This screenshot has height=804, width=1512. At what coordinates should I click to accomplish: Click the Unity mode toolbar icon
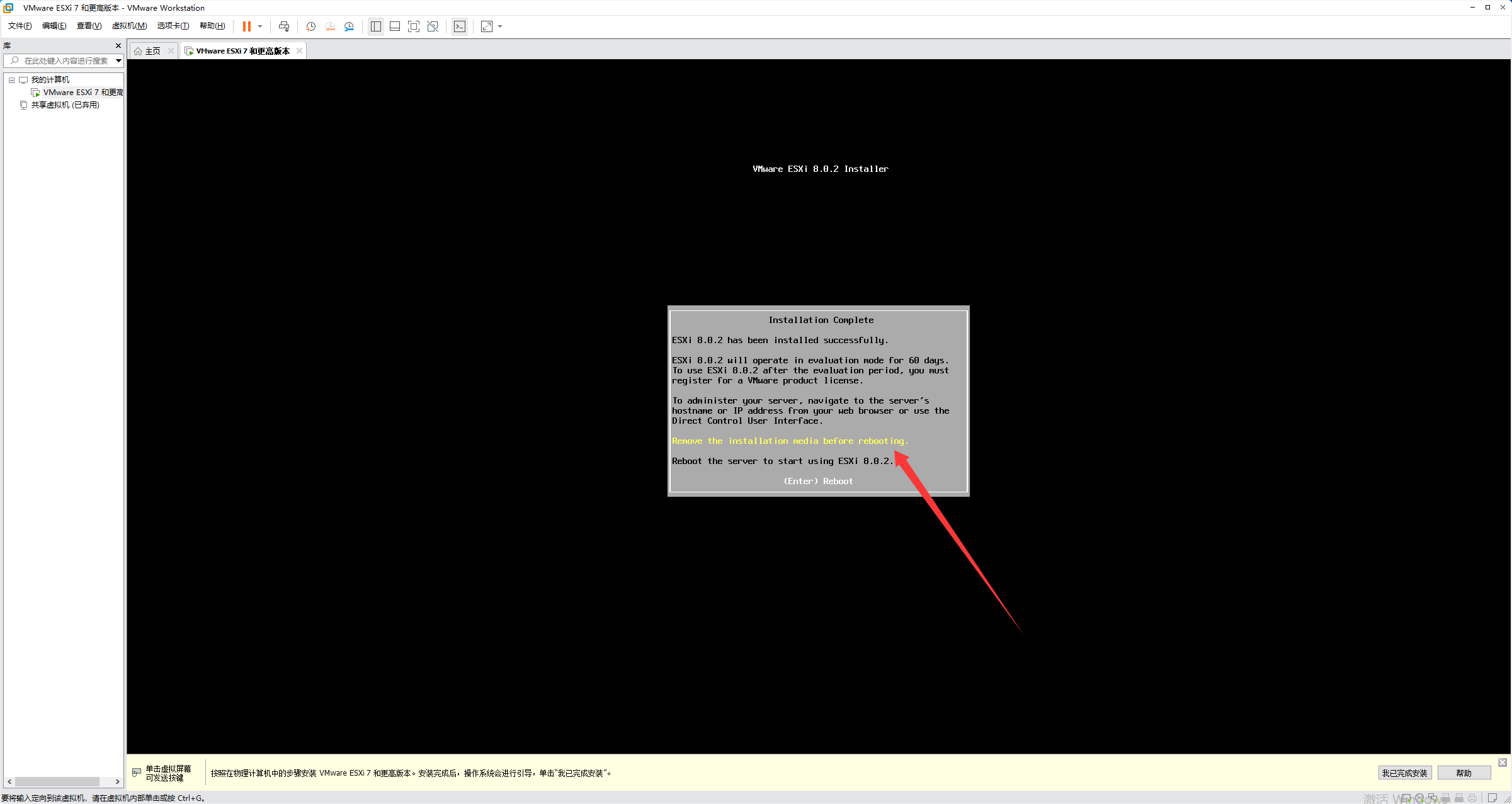coord(433,26)
